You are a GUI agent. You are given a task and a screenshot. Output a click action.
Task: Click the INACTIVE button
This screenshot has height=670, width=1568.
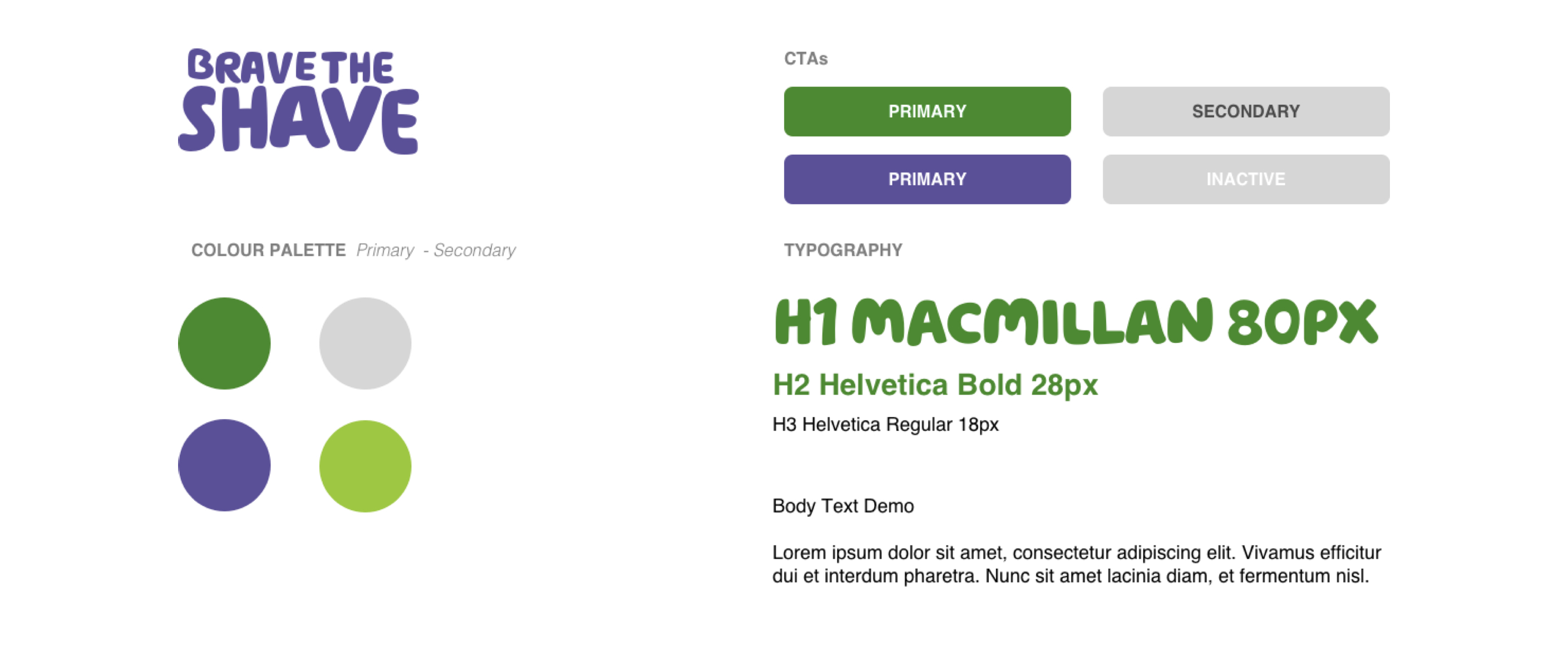tap(1246, 179)
